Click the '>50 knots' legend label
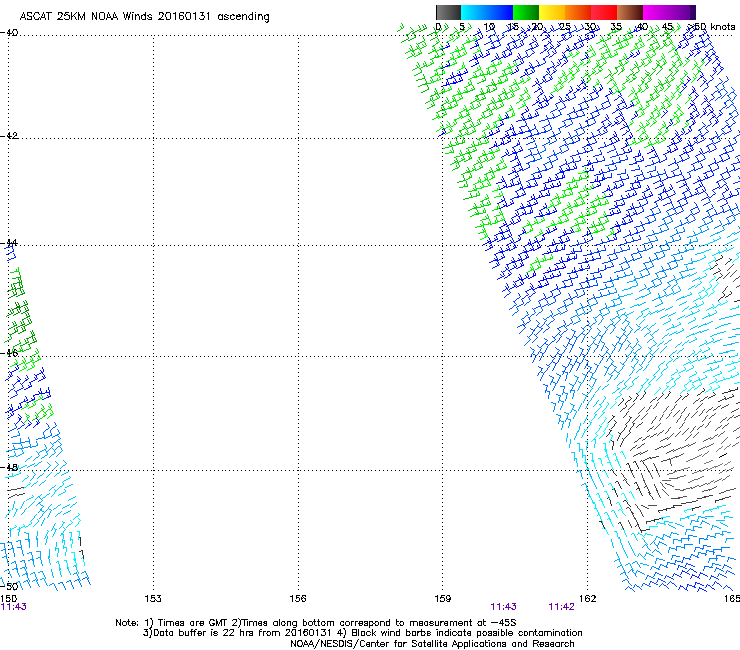 [711, 27]
